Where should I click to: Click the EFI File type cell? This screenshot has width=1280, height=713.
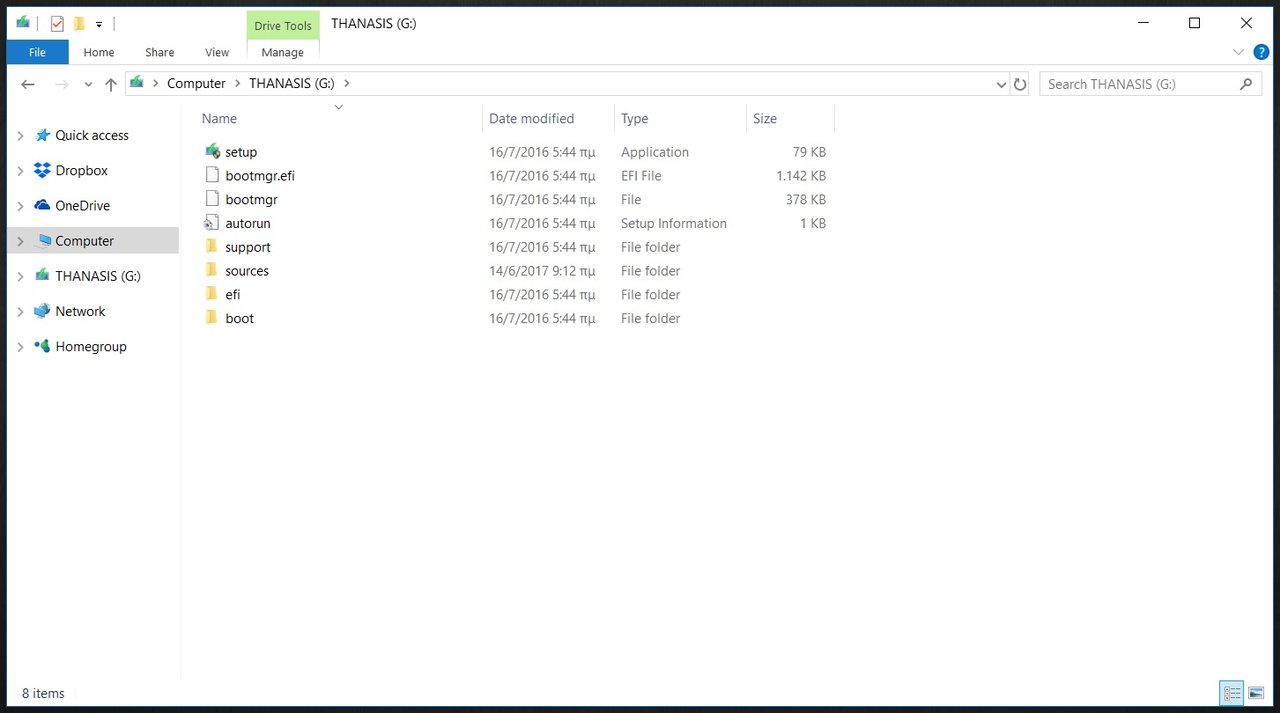click(x=641, y=176)
